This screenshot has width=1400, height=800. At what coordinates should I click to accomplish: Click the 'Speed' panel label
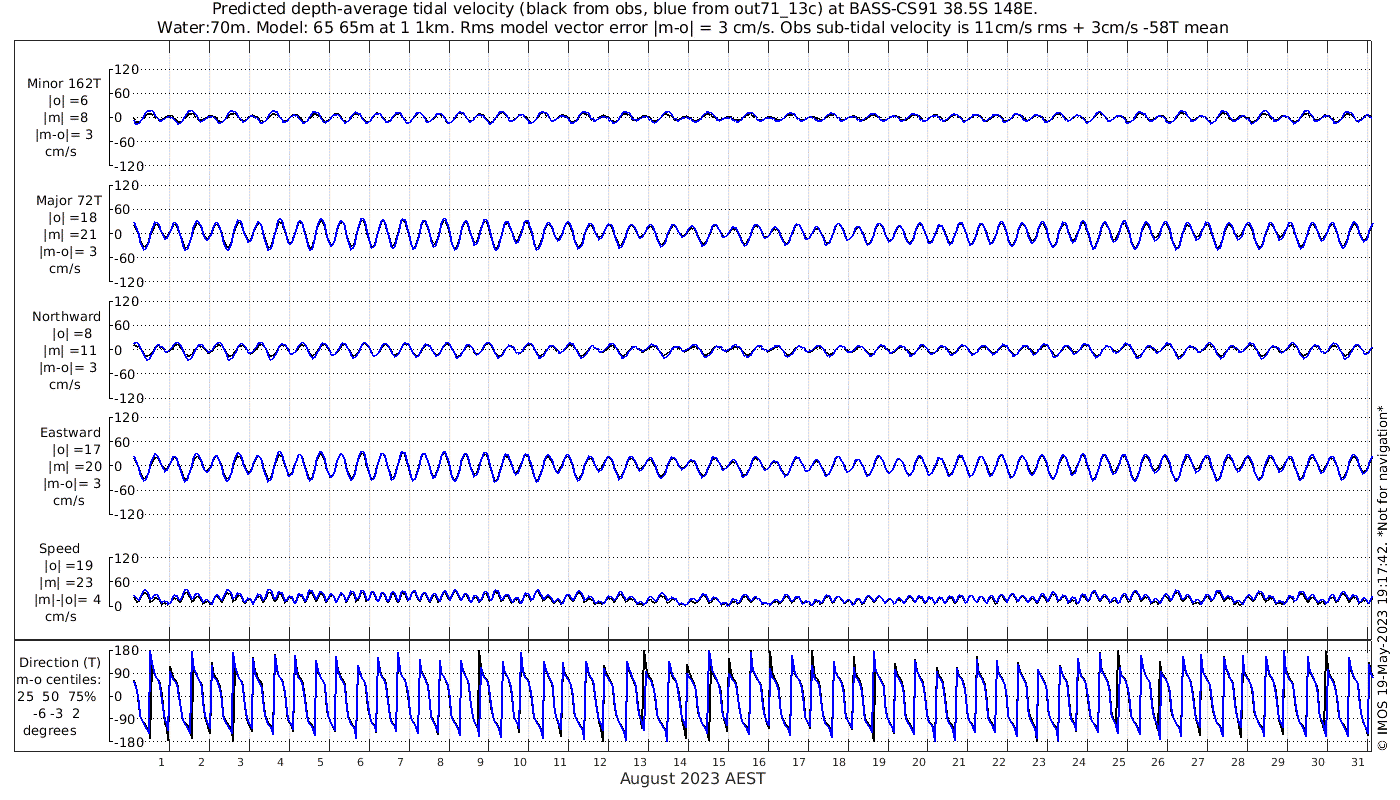60,549
